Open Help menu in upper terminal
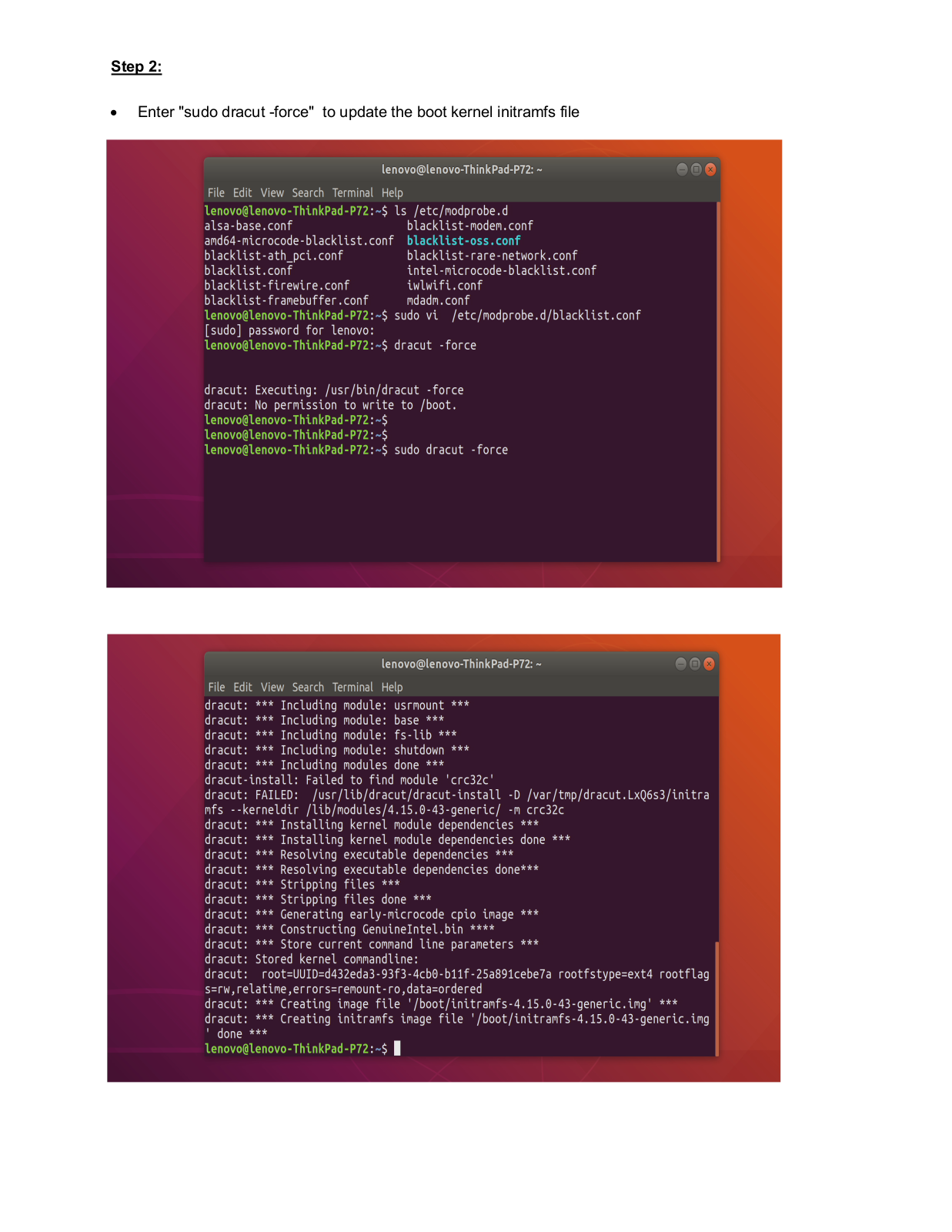 point(392,192)
